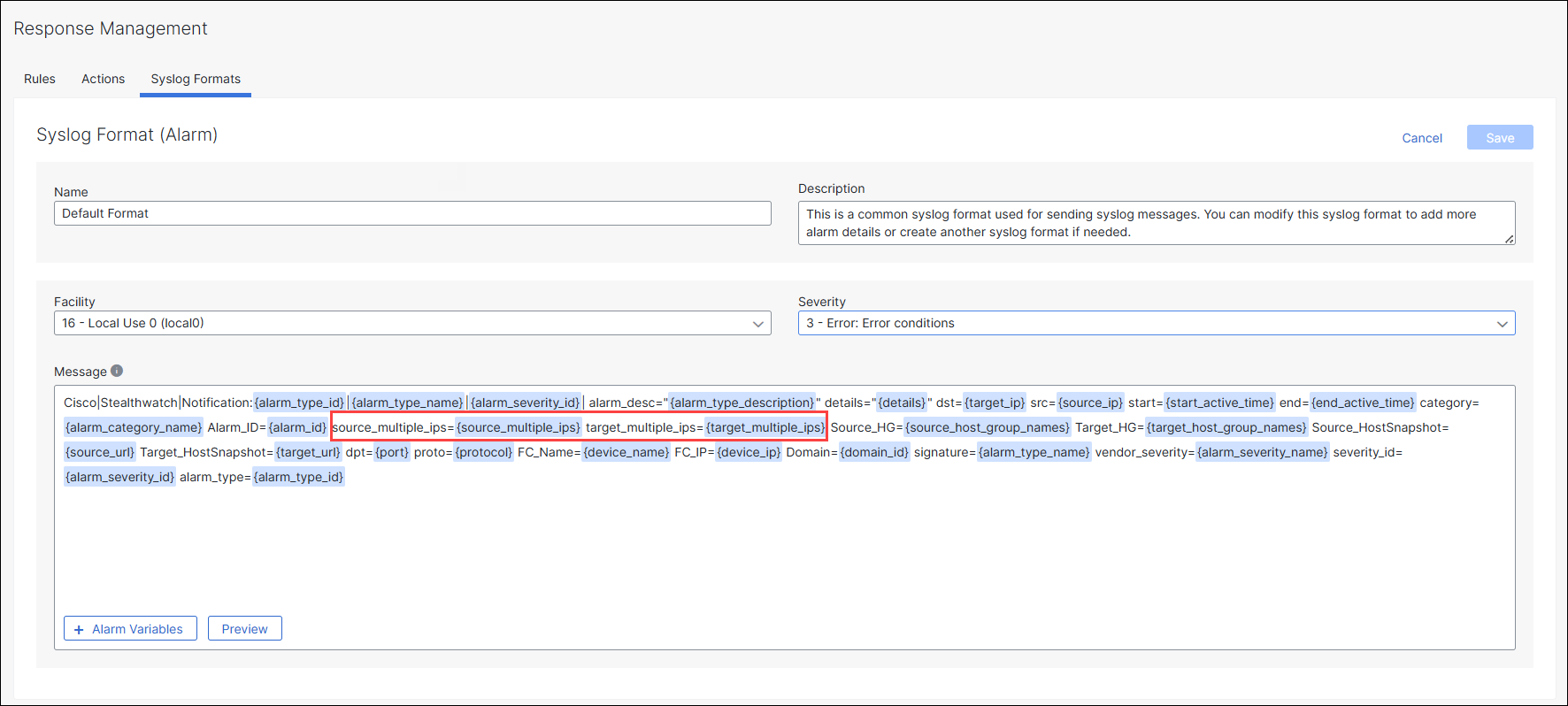
Task: Click the {source_host_group_names} token
Action: click(987, 427)
